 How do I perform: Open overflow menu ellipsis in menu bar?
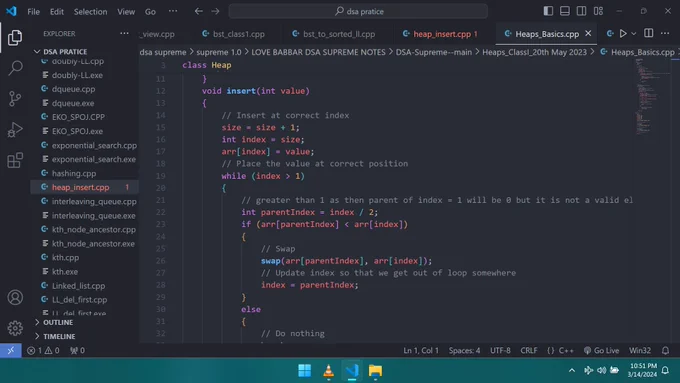173,11
